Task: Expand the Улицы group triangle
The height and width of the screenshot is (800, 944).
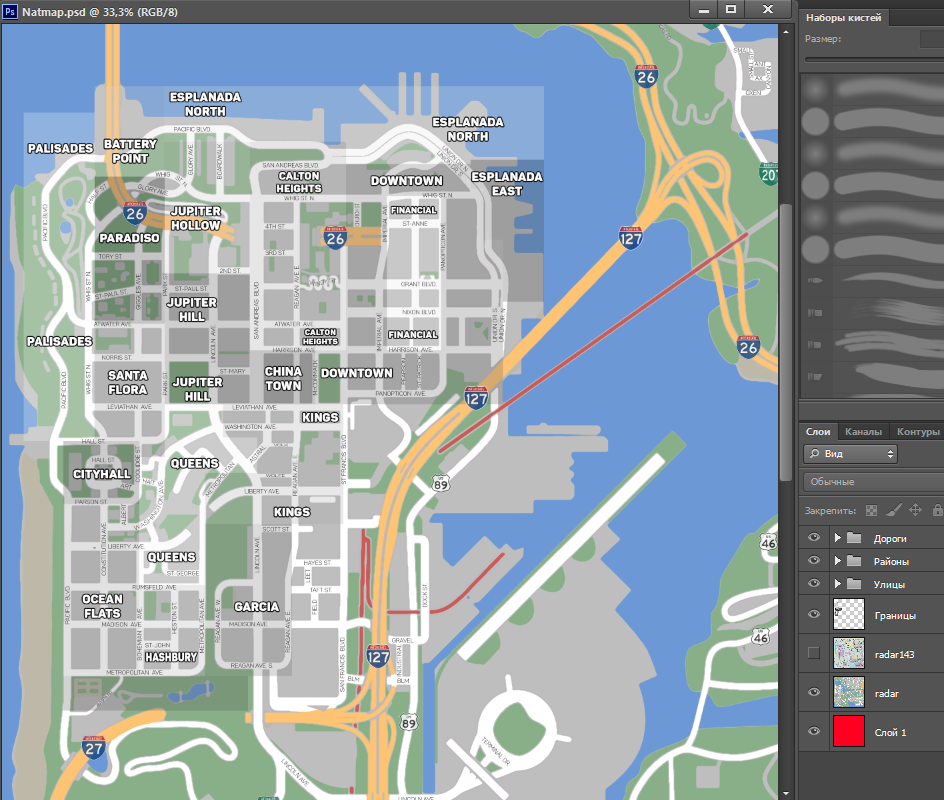Action: point(837,583)
